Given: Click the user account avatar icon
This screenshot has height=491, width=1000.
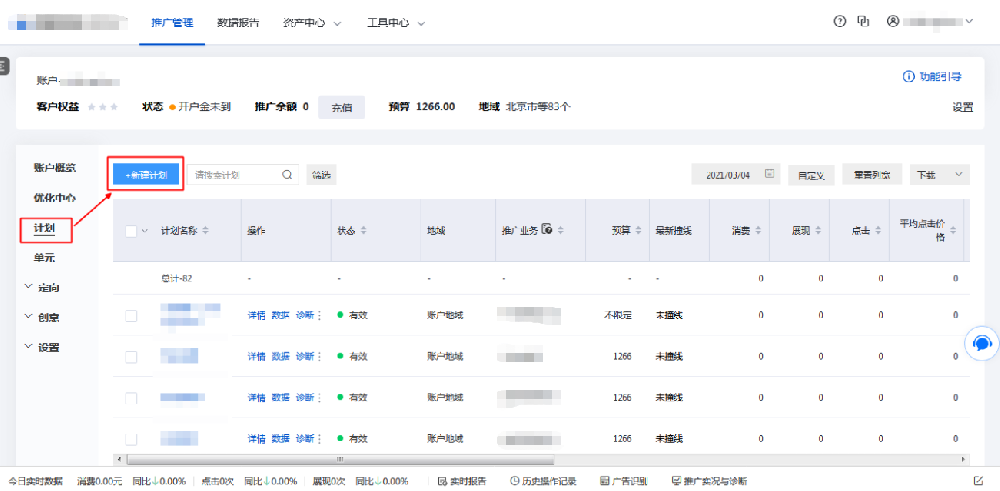Looking at the screenshot, I should (x=893, y=22).
